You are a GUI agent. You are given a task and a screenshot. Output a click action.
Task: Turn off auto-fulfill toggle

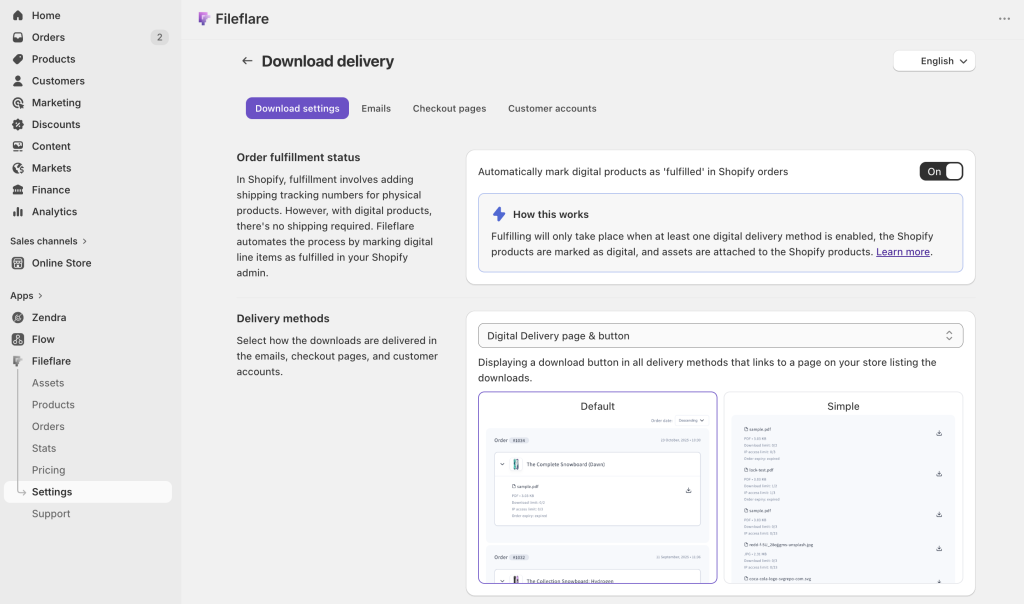941,172
